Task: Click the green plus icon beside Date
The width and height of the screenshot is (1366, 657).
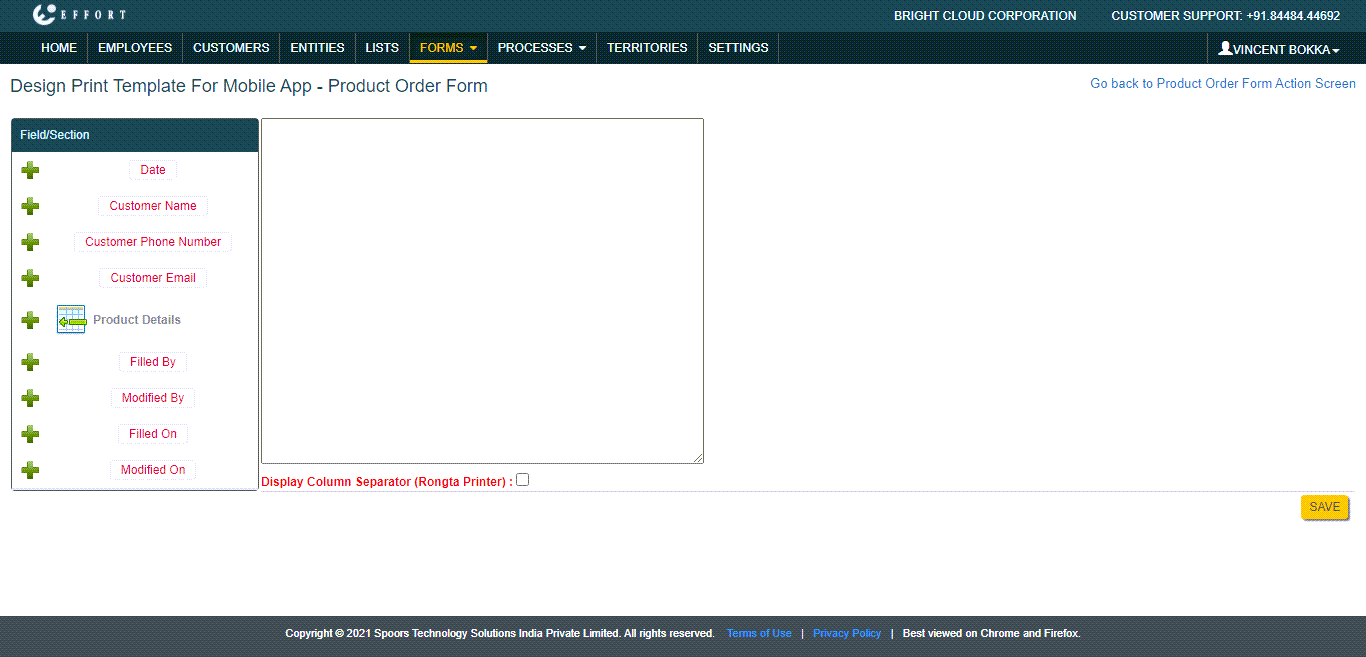Action: (x=30, y=170)
